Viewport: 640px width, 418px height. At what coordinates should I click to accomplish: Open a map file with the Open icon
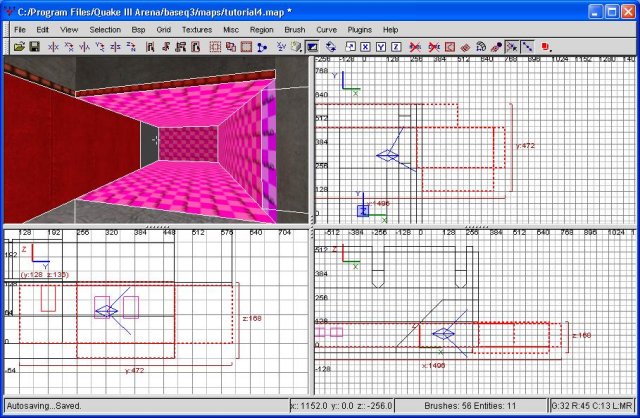click(19, 47)
